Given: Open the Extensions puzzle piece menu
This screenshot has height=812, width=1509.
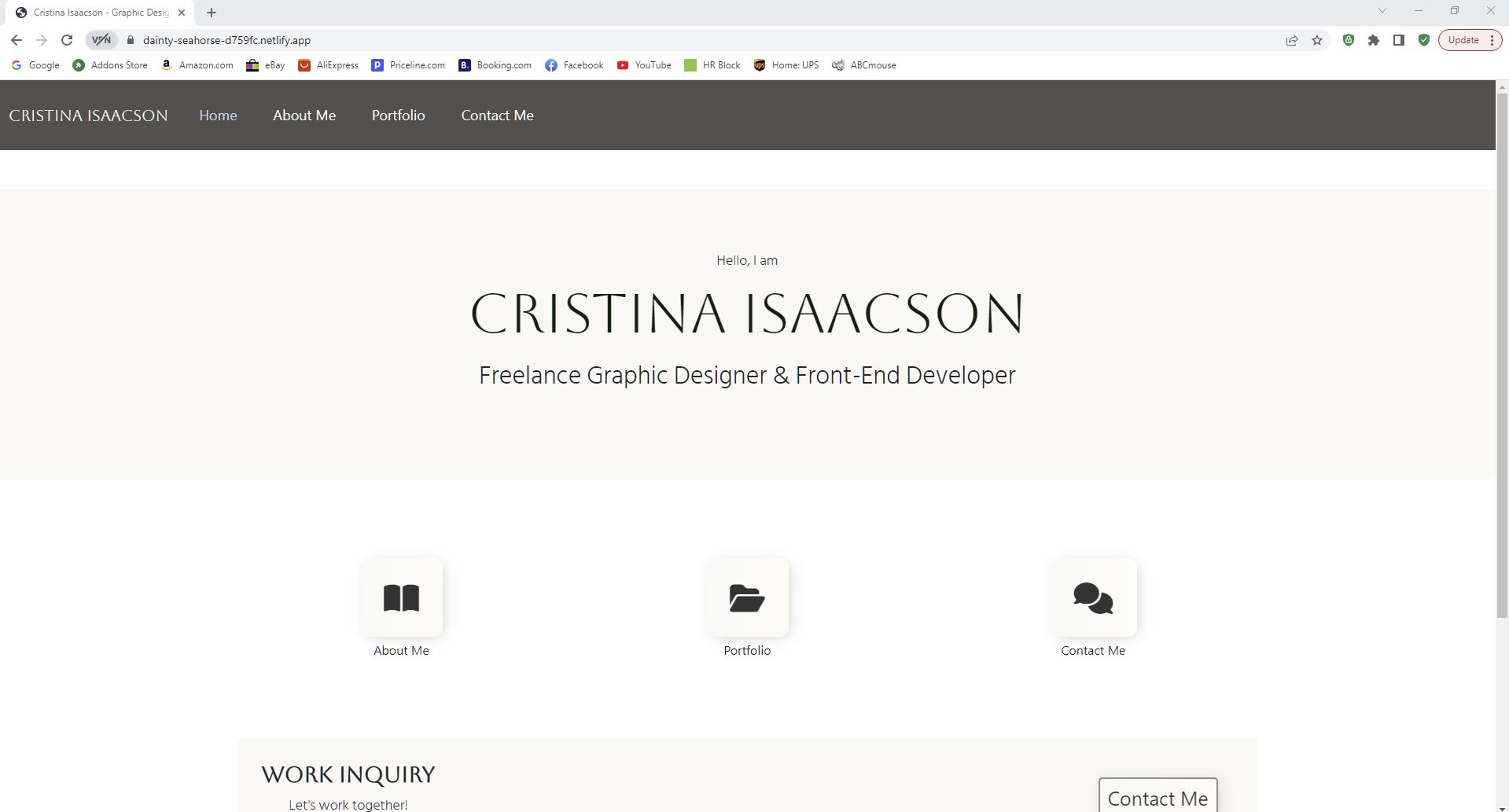Looking at the screenshot, I should pos(1374,40).
